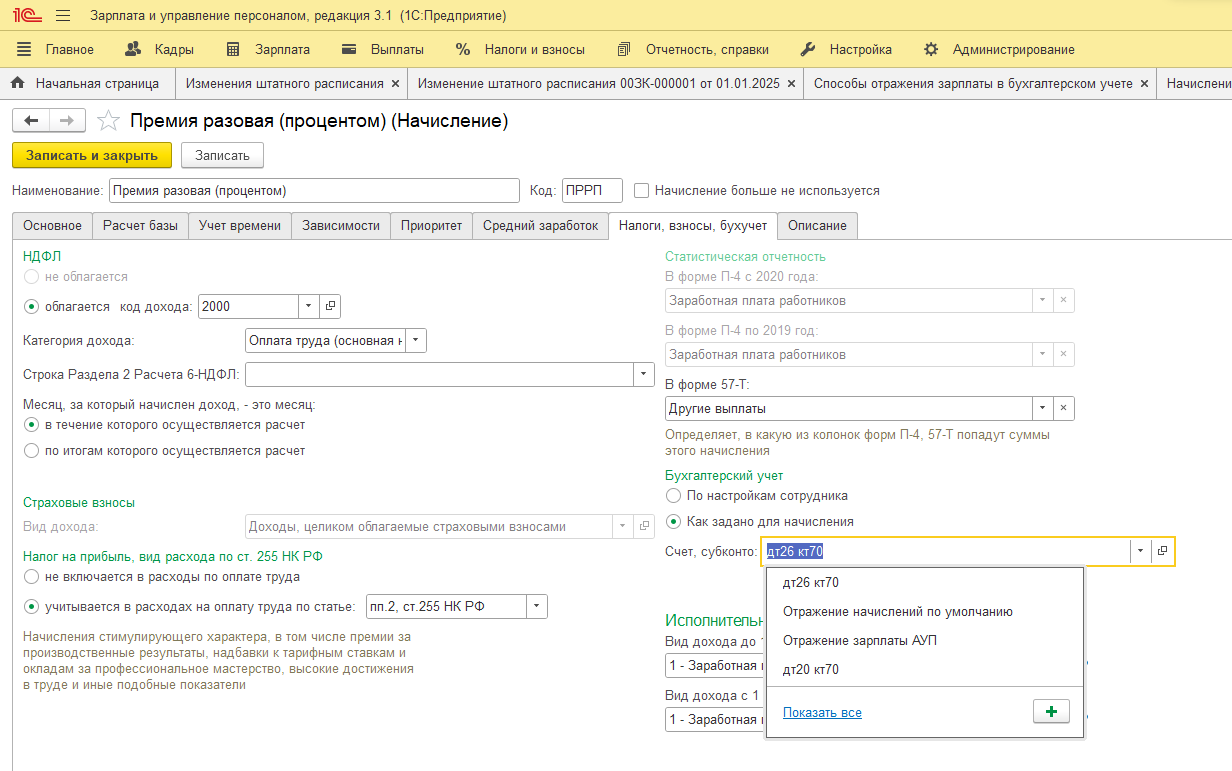Click the Записать и закрыть button
The width and height of the screenshot is (1232, 771).
point(92,155)
